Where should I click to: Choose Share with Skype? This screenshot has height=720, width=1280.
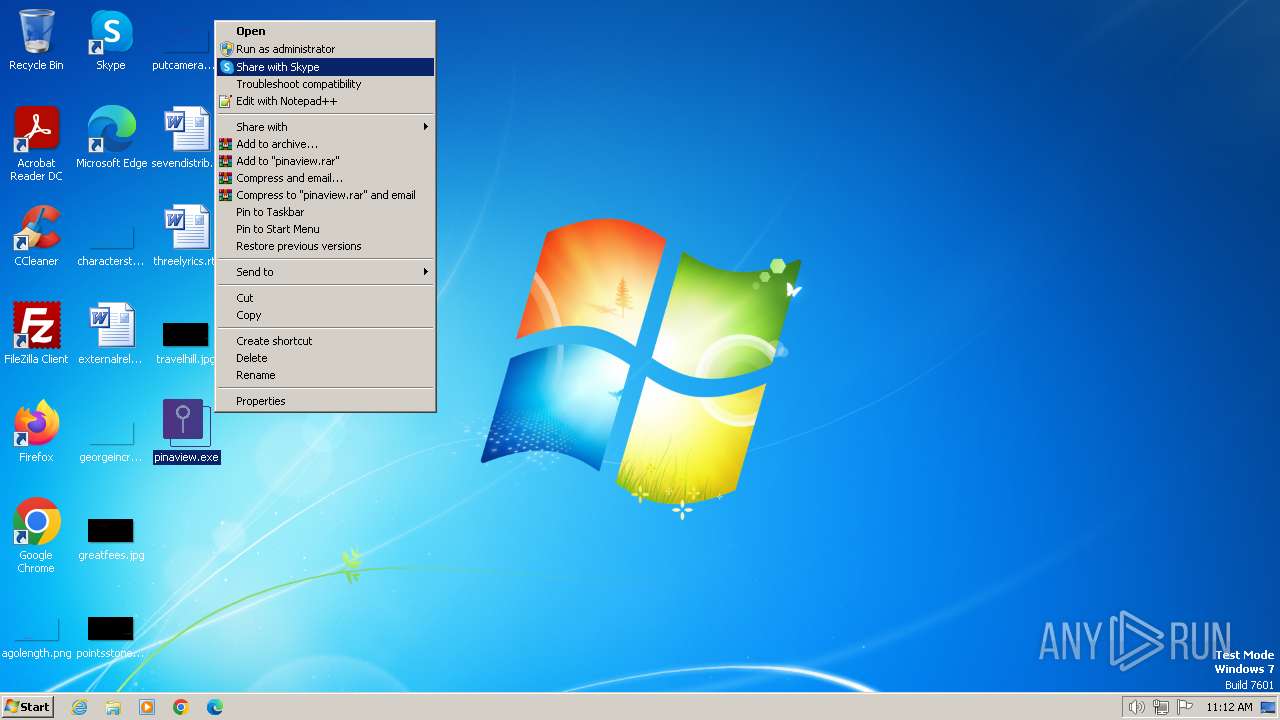326,67
